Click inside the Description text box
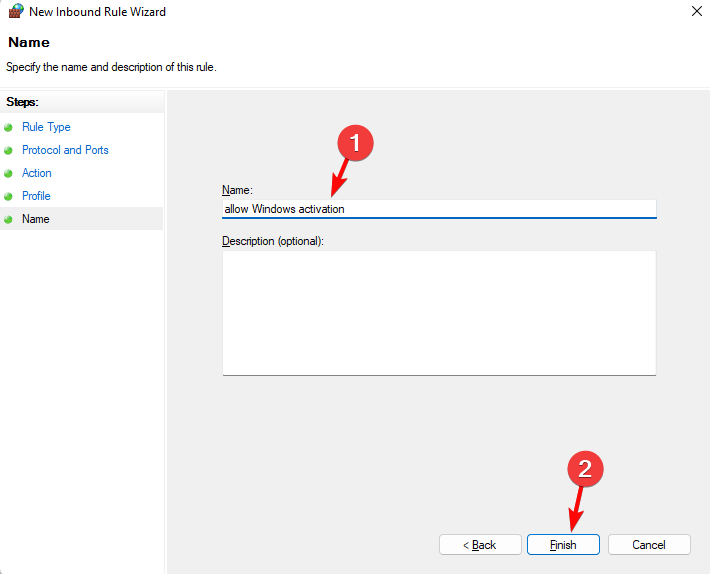This screenshot has width=710, height=574. point(438,312)
